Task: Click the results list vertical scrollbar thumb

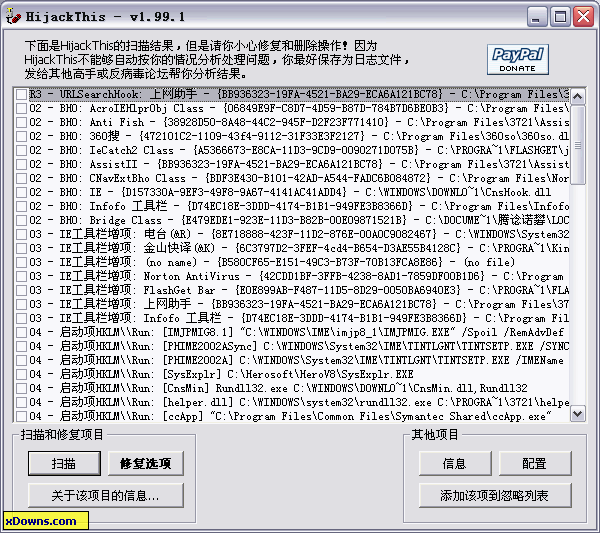Action: pyautogui.click(x=577, y=145)
